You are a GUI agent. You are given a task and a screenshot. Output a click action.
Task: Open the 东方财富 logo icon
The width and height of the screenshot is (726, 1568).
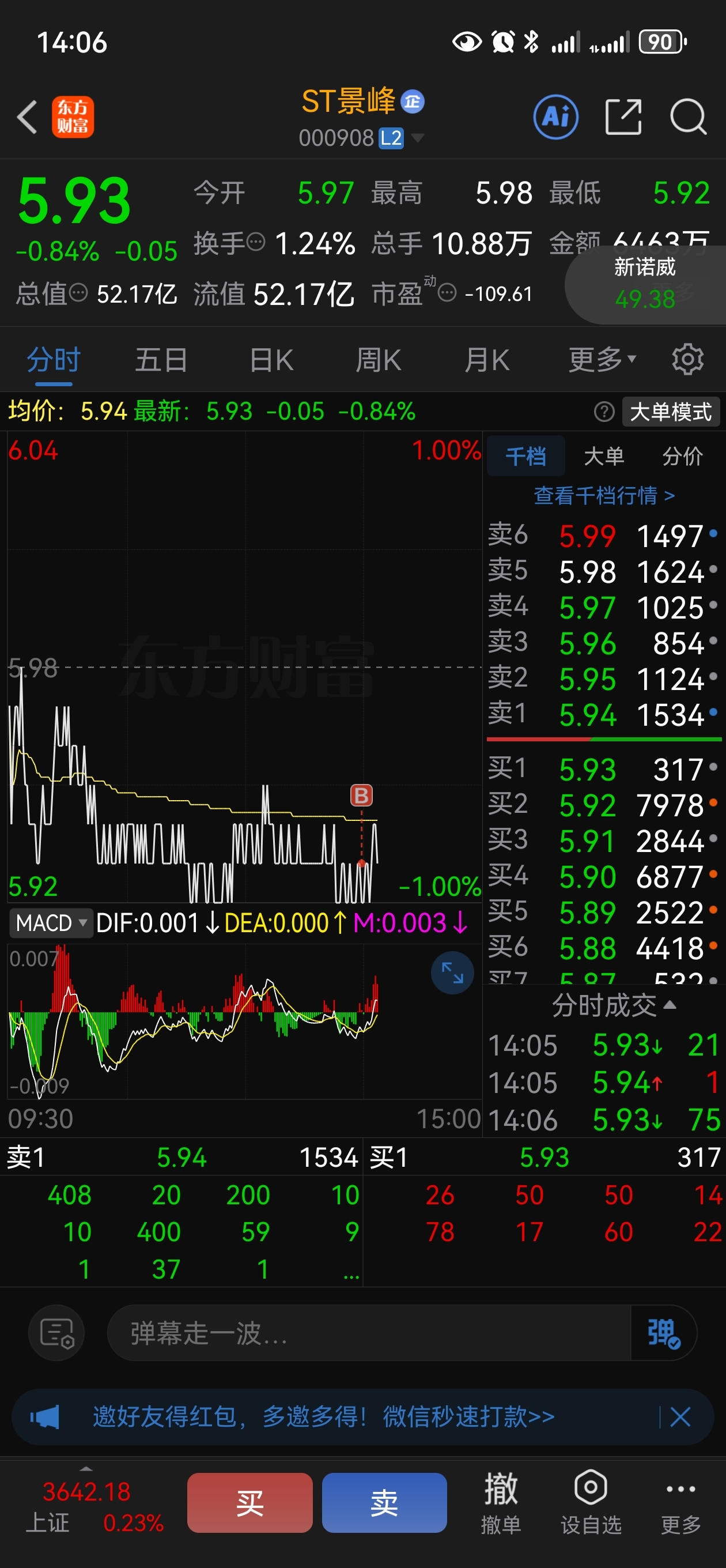[73, 117]
